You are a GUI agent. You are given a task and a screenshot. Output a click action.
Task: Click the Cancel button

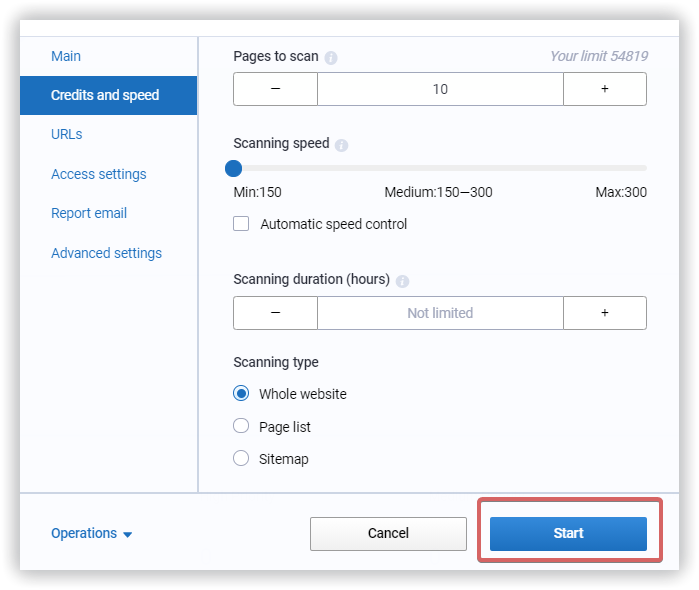(388, 533)
